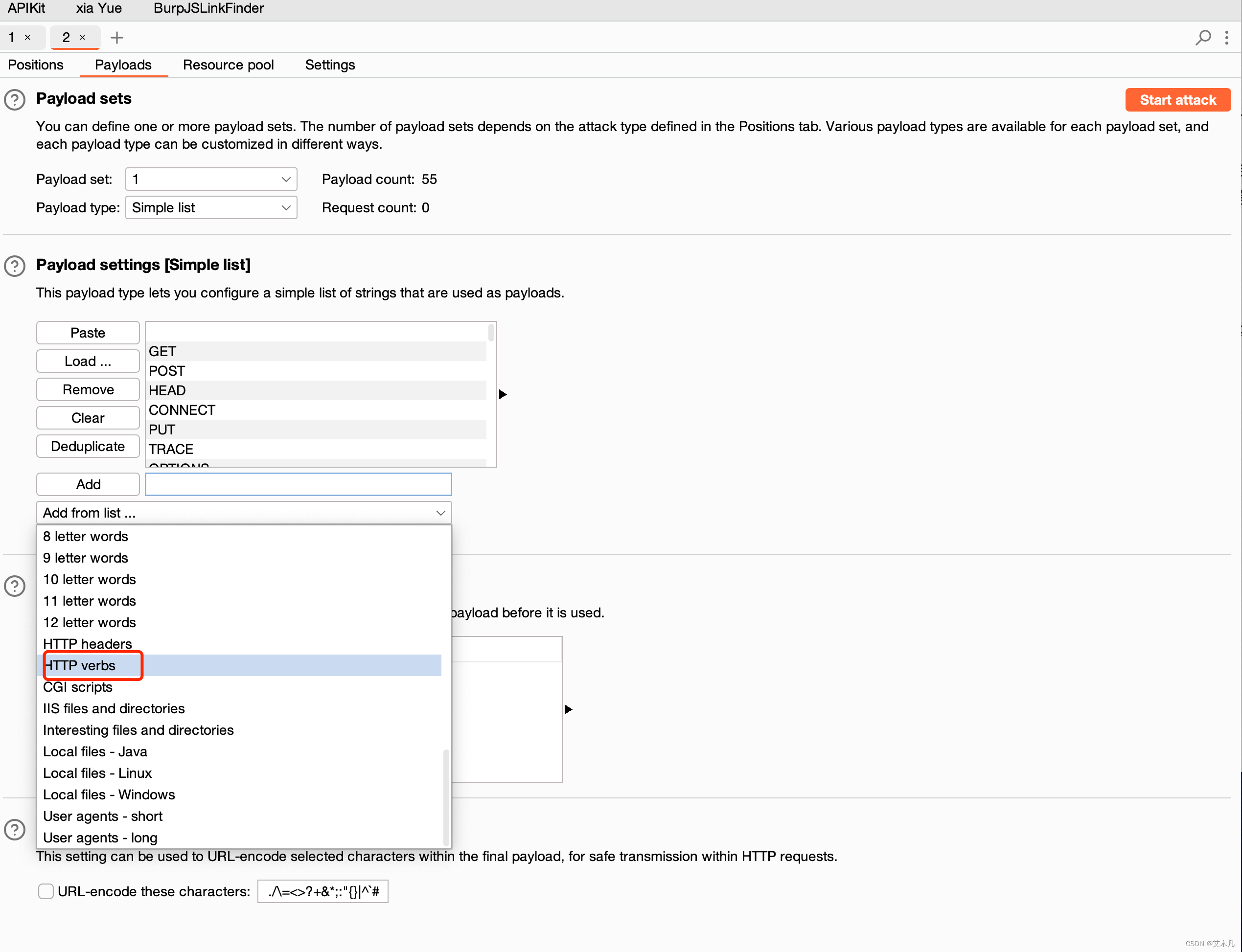This screenshot has width=1242, height=952.
Task: Add a new Intruder tab with plus
Action: click(117, 37)
